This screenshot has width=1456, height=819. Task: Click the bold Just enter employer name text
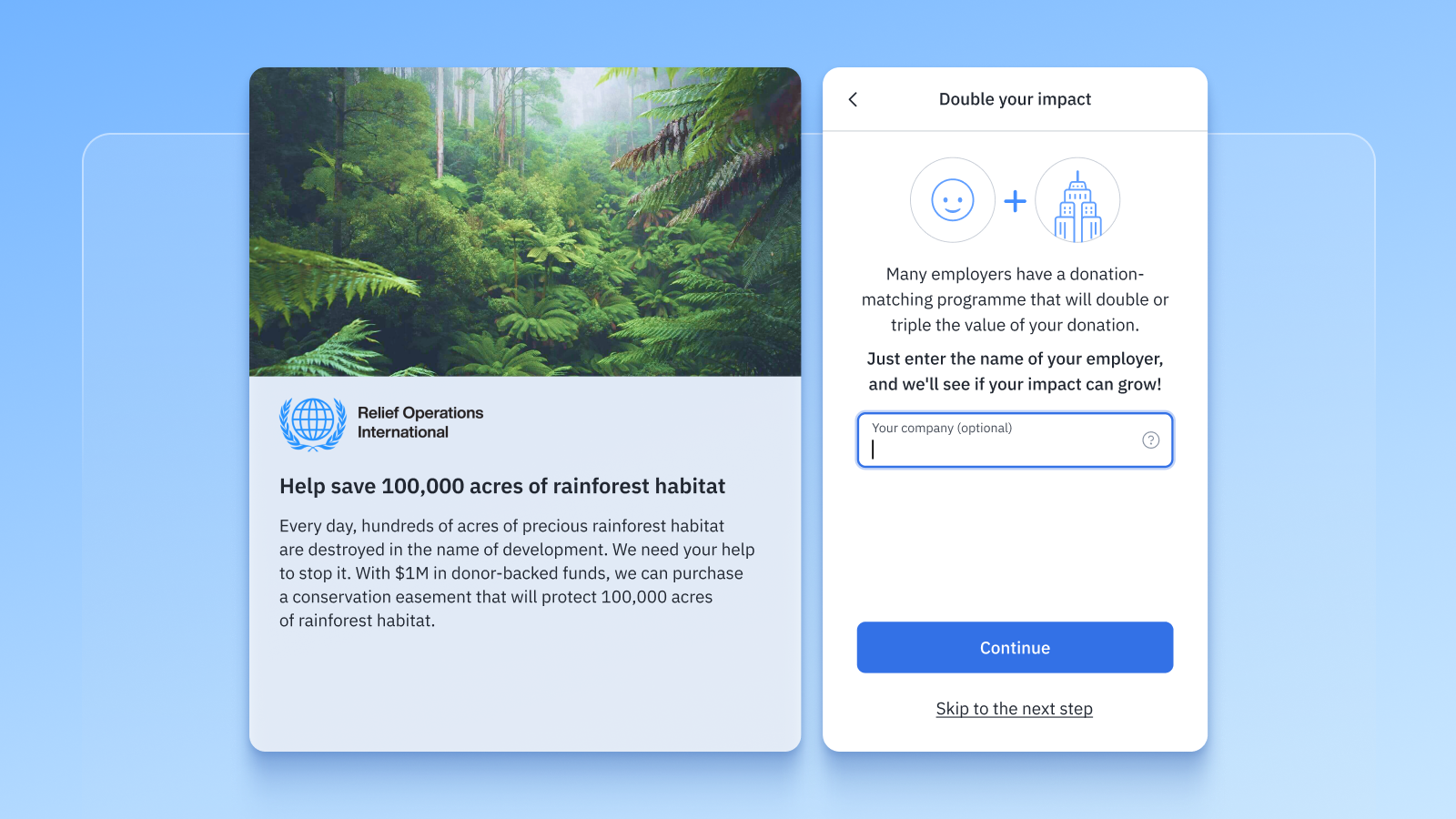(x=1015, y=371)
